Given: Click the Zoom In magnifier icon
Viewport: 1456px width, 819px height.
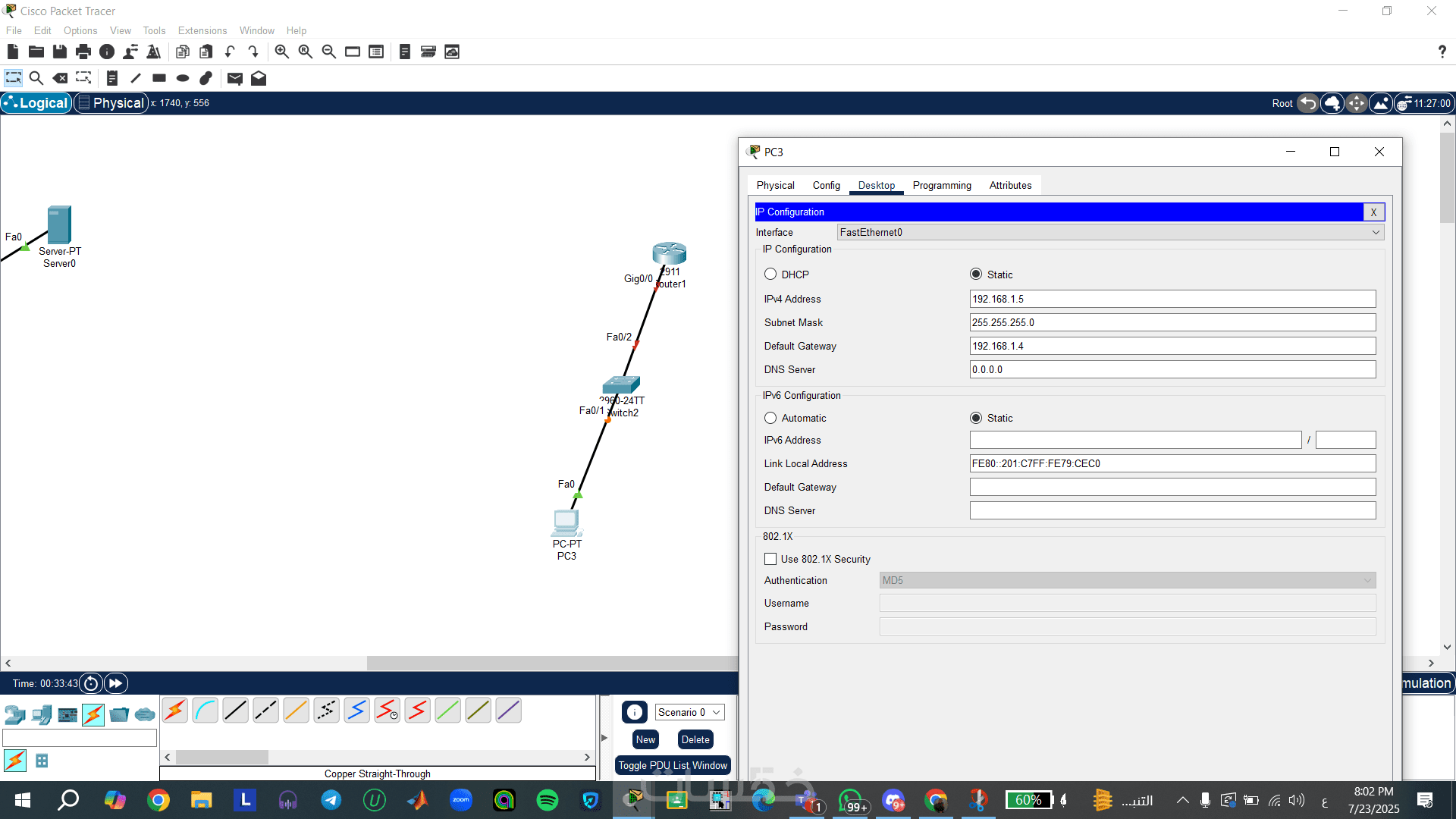Looking at the screenshot, I should (x=281, y=52).
